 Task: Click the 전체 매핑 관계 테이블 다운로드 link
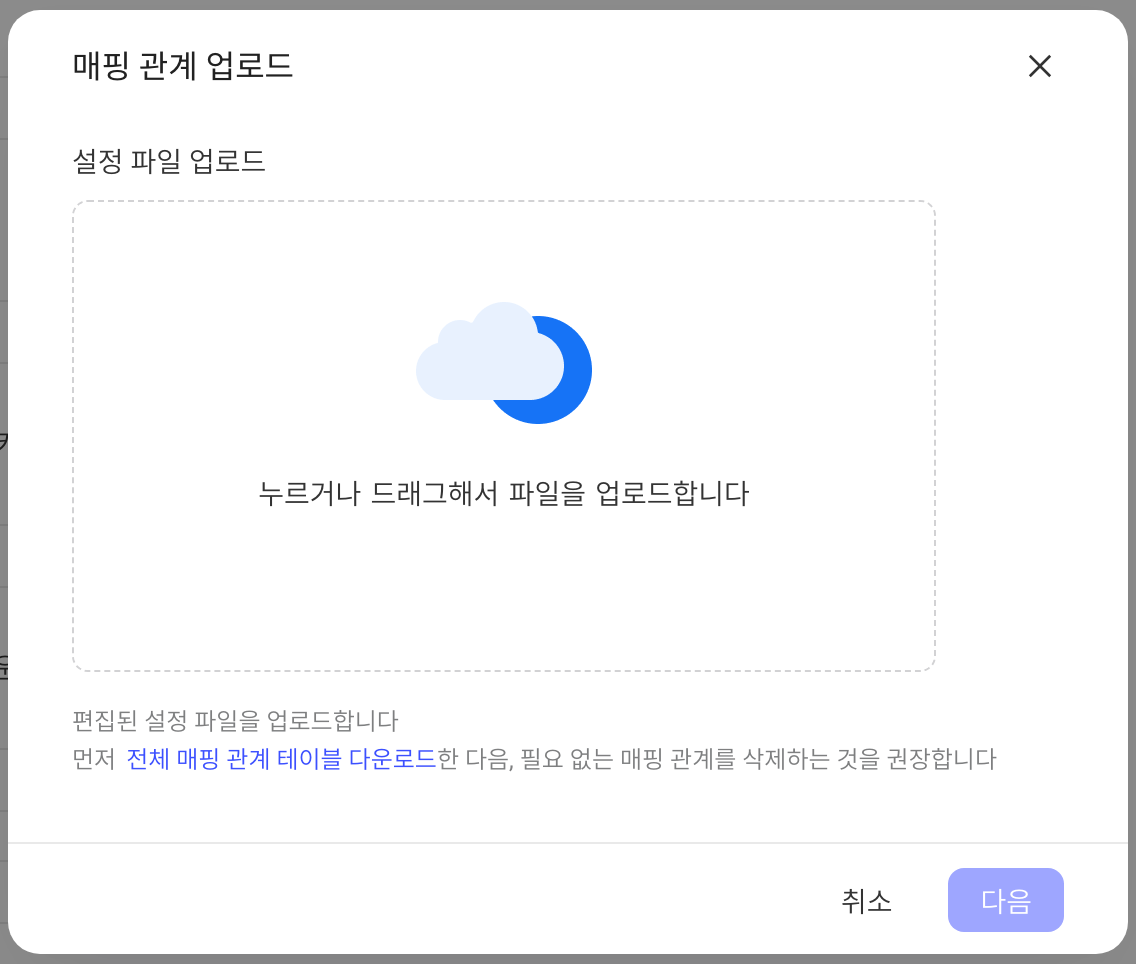coord(281,758)
